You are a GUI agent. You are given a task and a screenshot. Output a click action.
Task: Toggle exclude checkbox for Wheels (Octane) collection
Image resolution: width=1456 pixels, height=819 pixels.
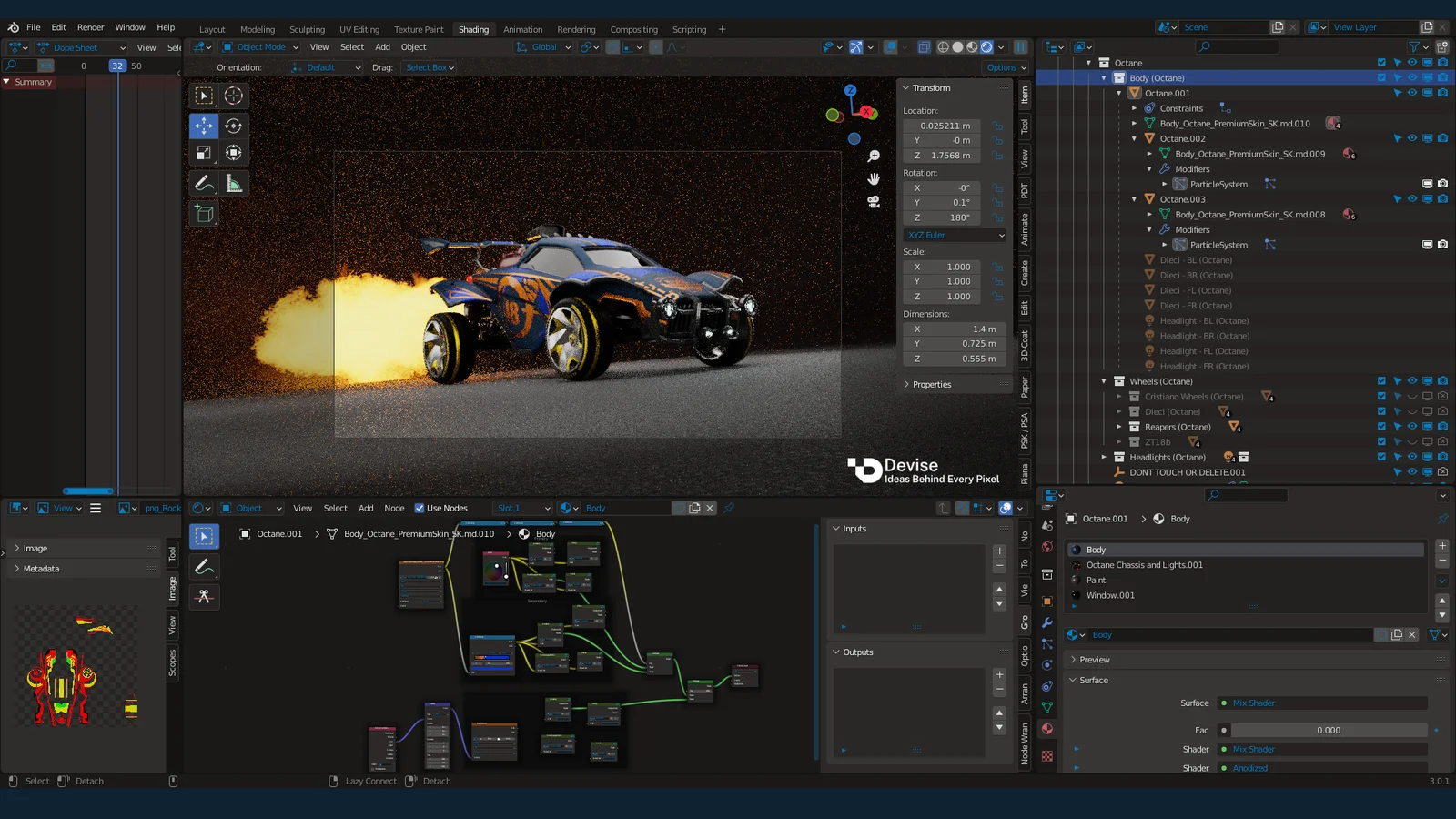[x=1381, y=381]
